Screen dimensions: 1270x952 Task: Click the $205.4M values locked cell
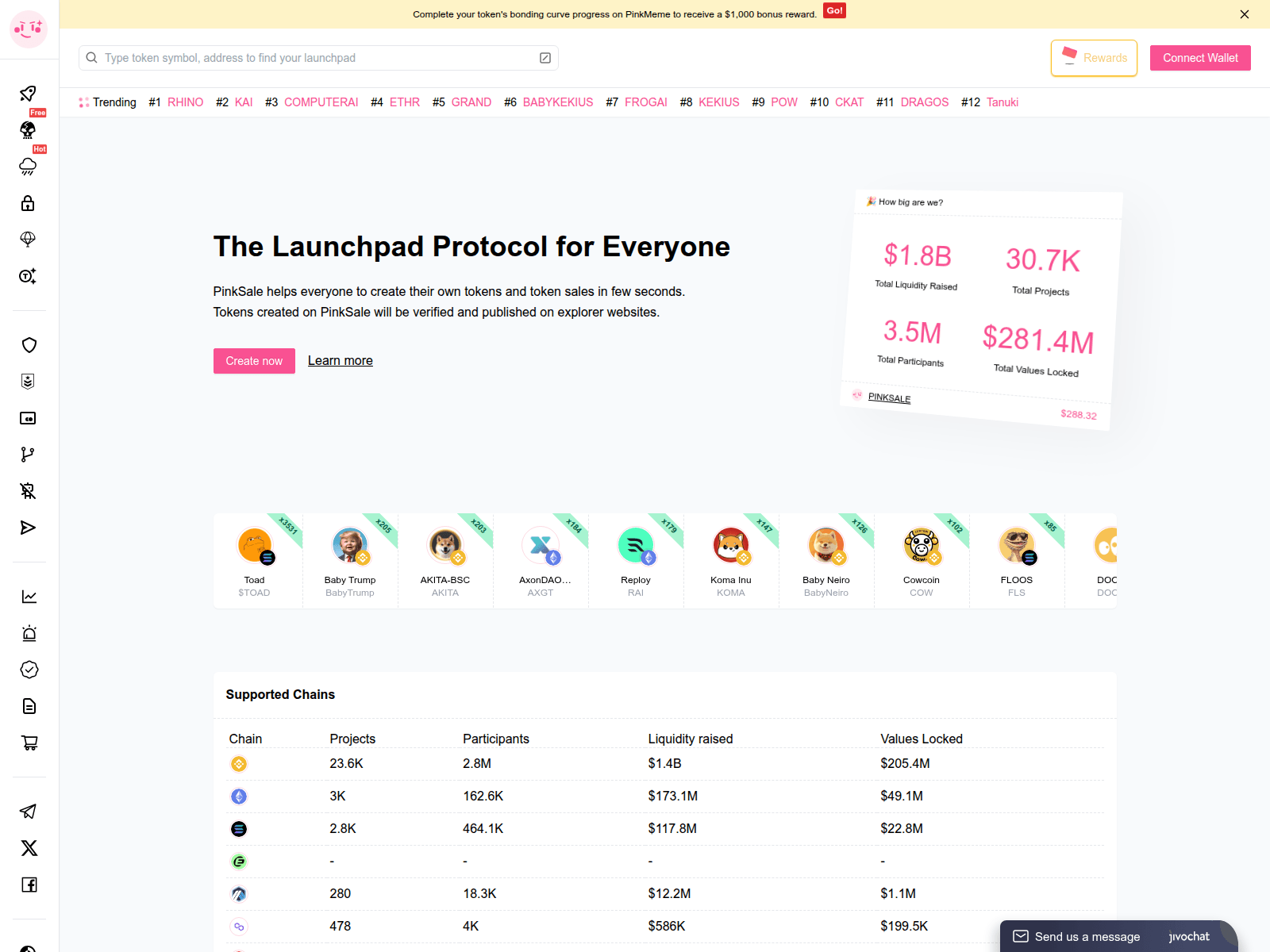[905, 763]
